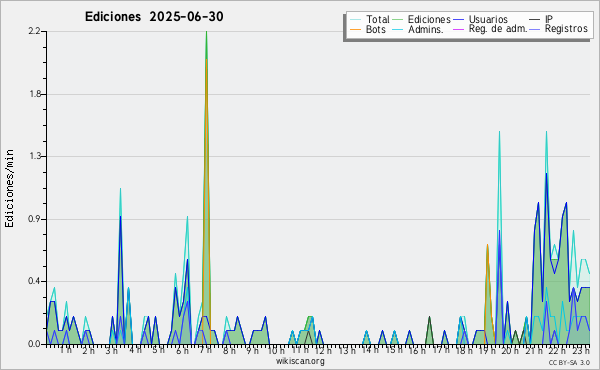600x370 pixels.
Task: Click the magenta Reg. de adm. legend line
Action: tap(458, 29)
